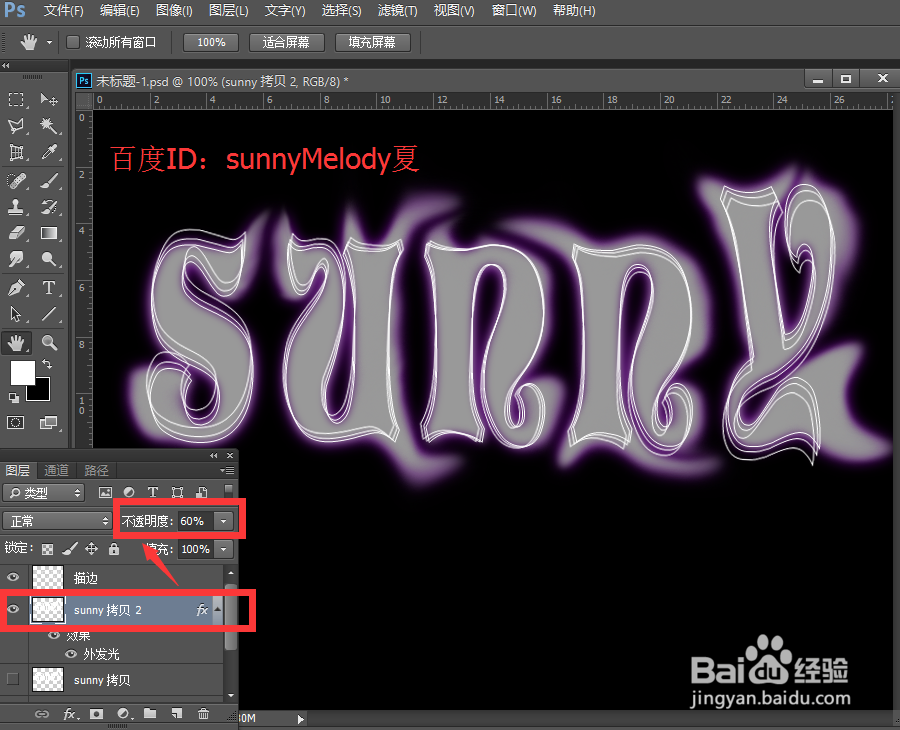Screen dimensions: 900x730
Task: Create a new layer group
Action: coord(150,713)
